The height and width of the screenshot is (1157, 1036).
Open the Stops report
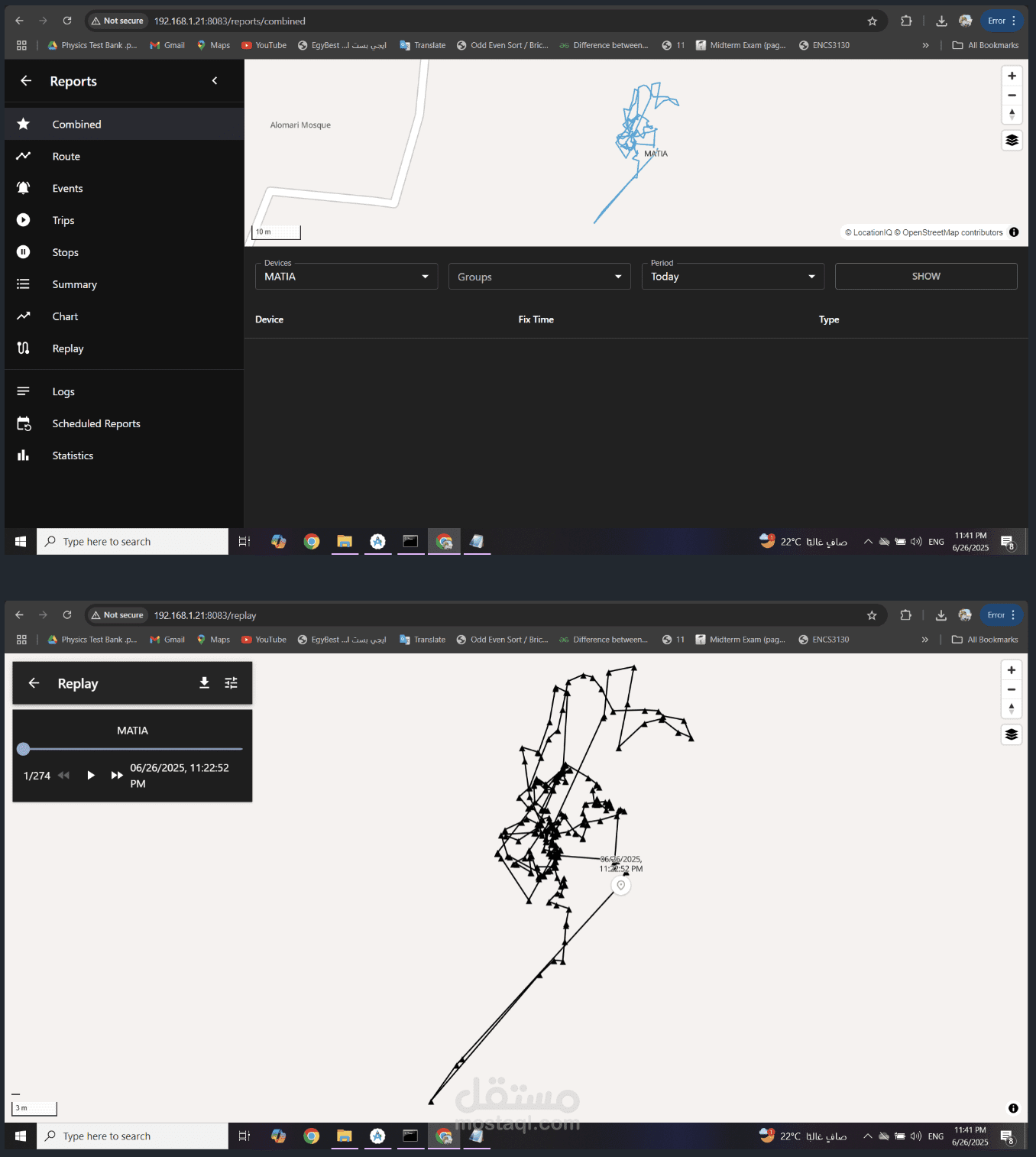coord(125,252)
